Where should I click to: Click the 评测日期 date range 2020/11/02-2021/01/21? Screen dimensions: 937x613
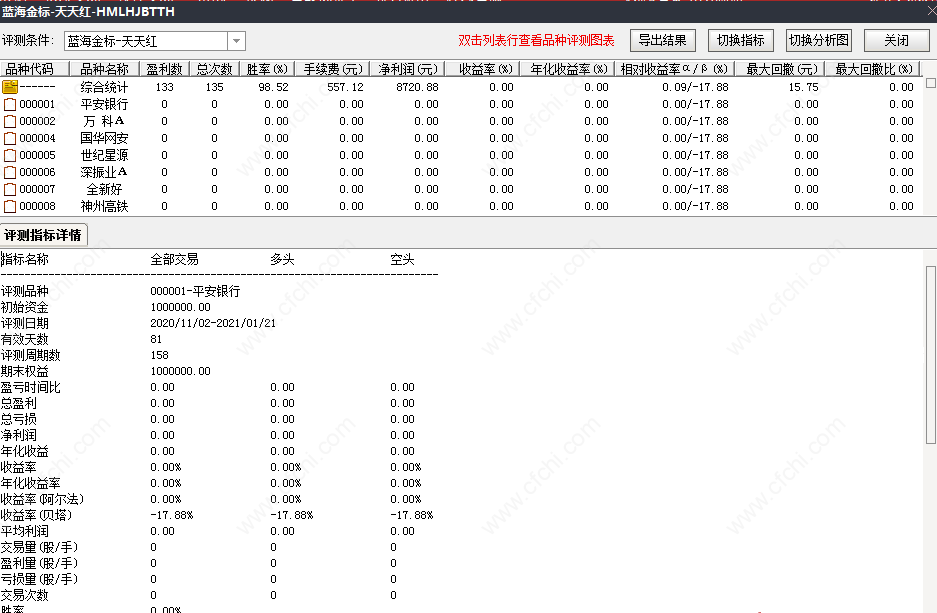coord(213,323)
